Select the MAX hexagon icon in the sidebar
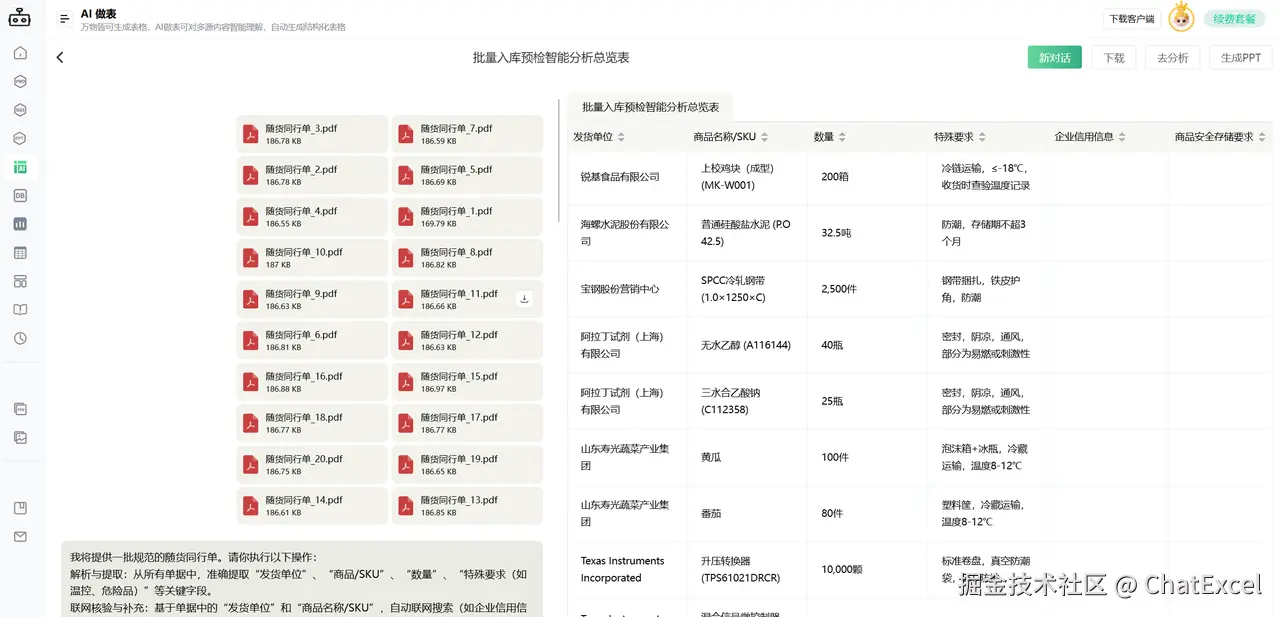This screenshot has width=1280, height=617. pyautogui.click(x=20, y=110)
